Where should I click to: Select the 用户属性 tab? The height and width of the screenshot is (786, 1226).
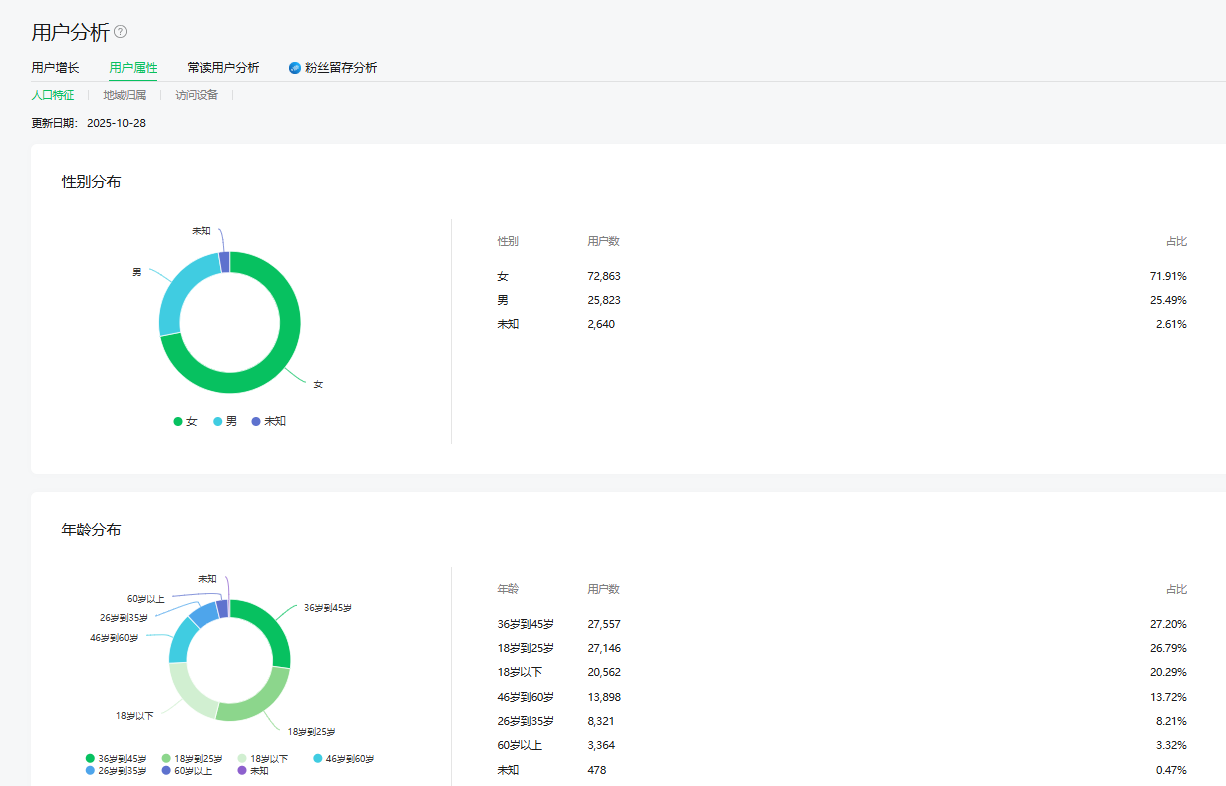[133, 68]
